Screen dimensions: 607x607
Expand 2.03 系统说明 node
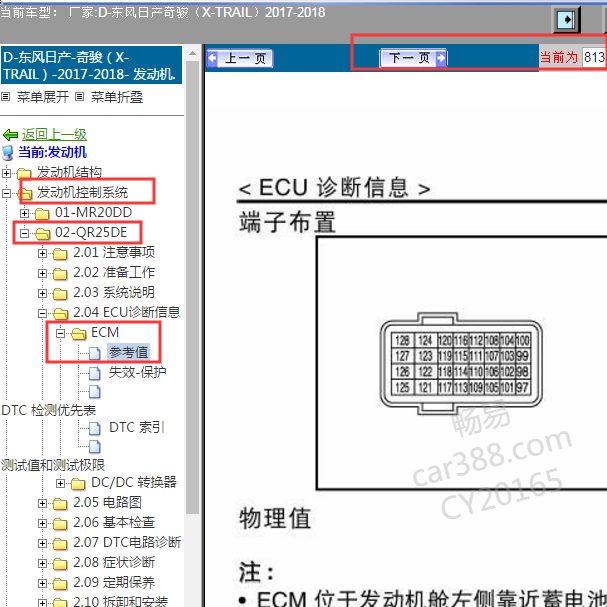pyautogui.click(x=43, y=293)
